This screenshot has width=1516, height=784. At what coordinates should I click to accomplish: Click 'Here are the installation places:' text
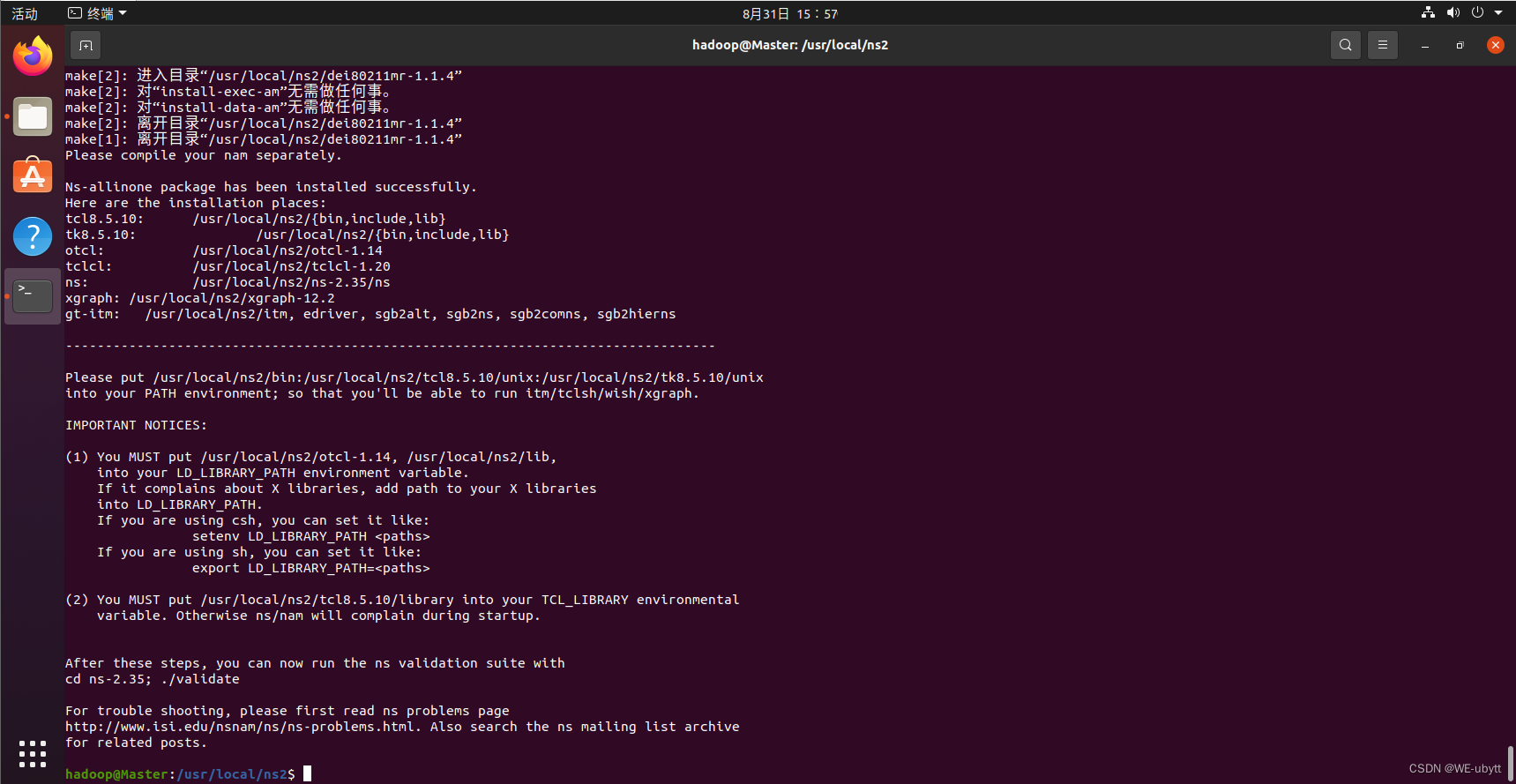196,203
